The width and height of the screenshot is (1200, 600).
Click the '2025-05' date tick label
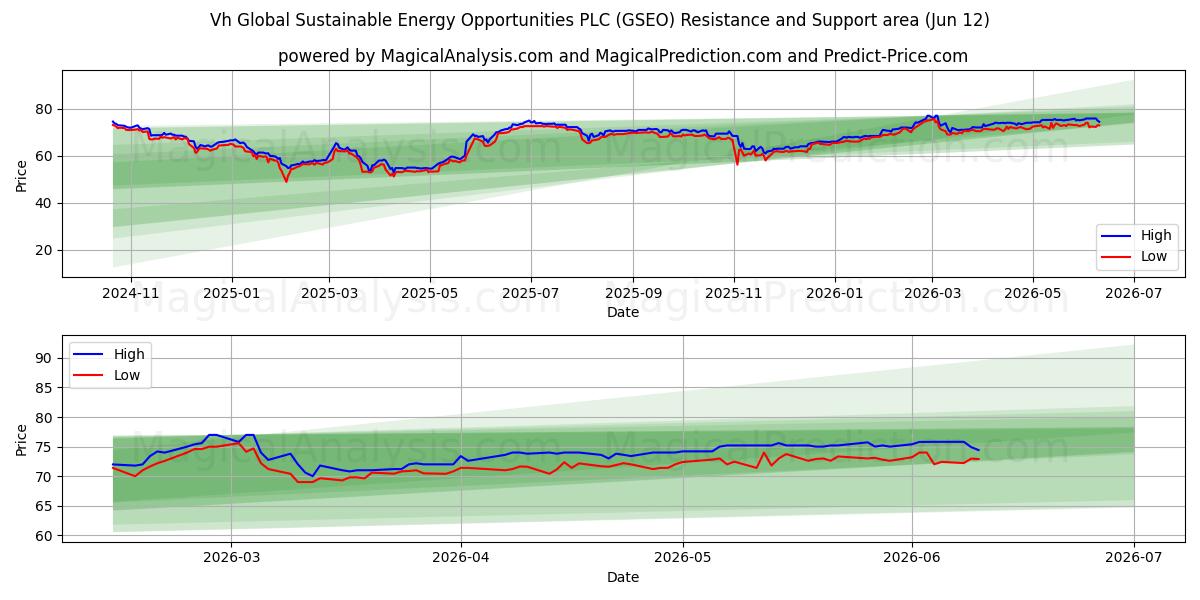click(x=430, y=293)
